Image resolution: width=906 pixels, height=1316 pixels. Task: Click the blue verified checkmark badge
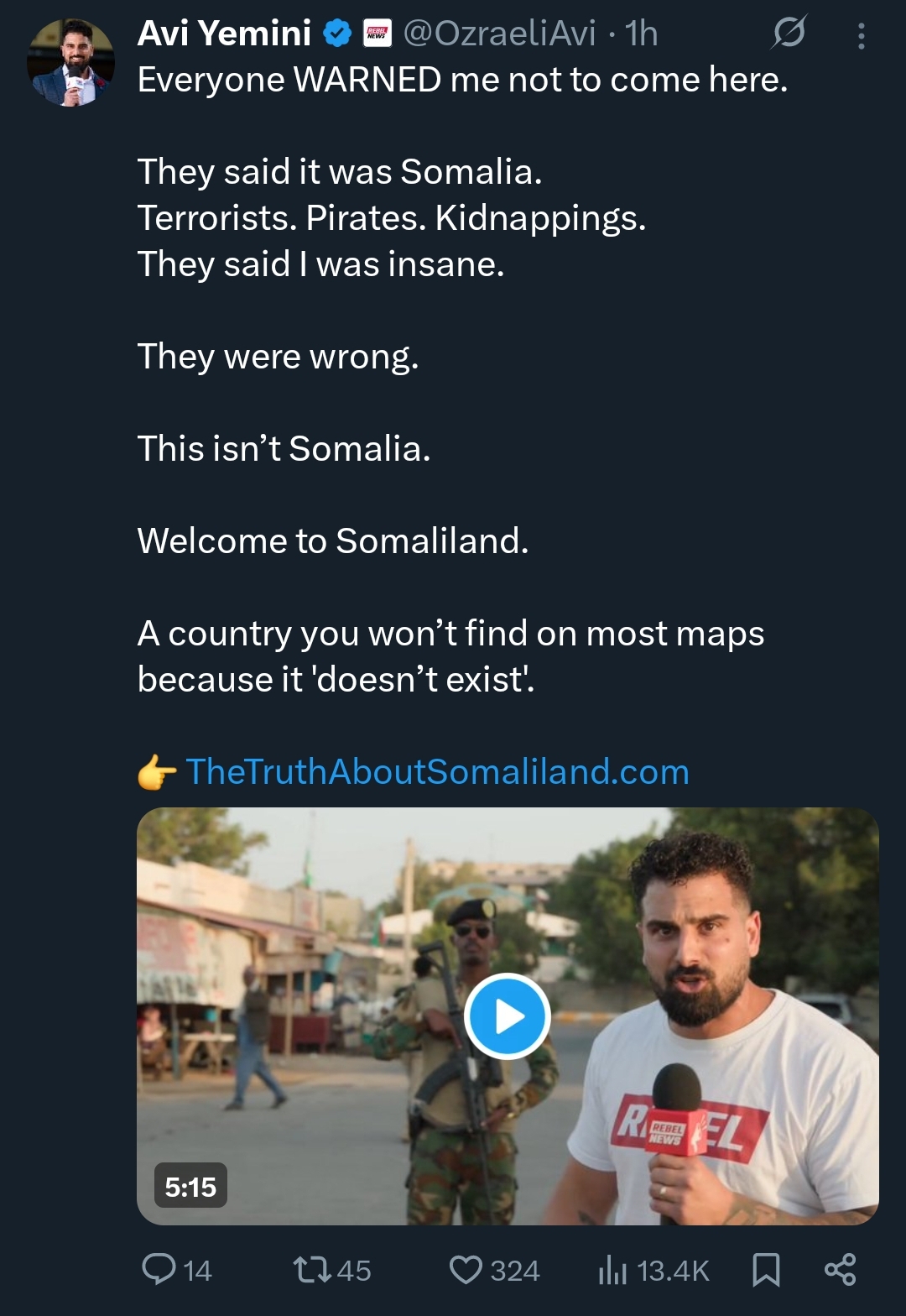(337, 34)
